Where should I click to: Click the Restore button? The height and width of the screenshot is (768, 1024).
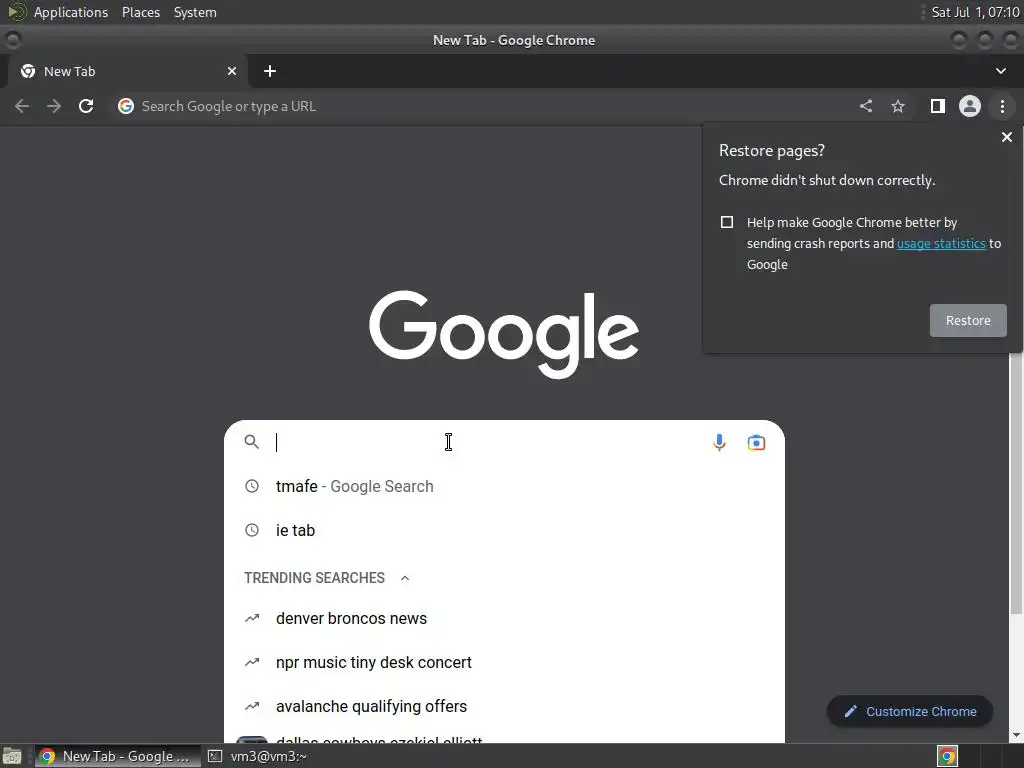[x=968, y=321]
